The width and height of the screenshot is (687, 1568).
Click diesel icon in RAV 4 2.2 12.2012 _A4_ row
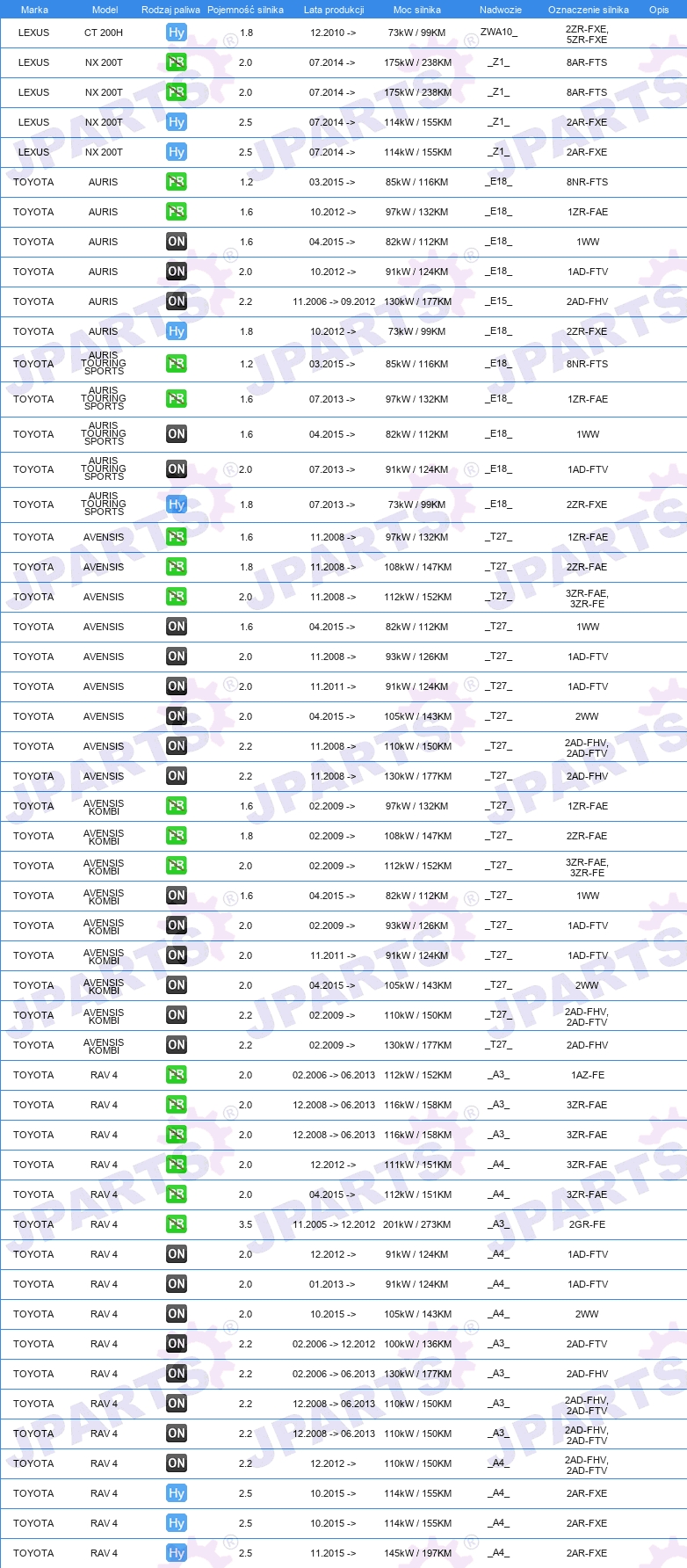point(177,1463)
